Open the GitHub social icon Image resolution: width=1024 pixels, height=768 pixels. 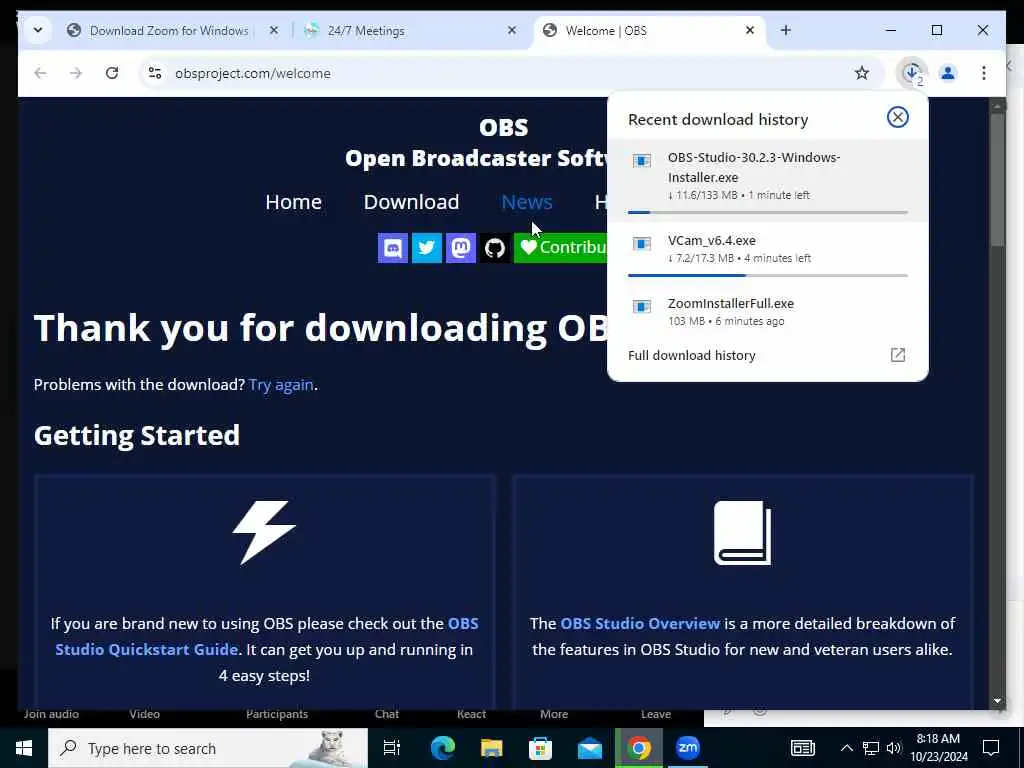tap(494, 248)
